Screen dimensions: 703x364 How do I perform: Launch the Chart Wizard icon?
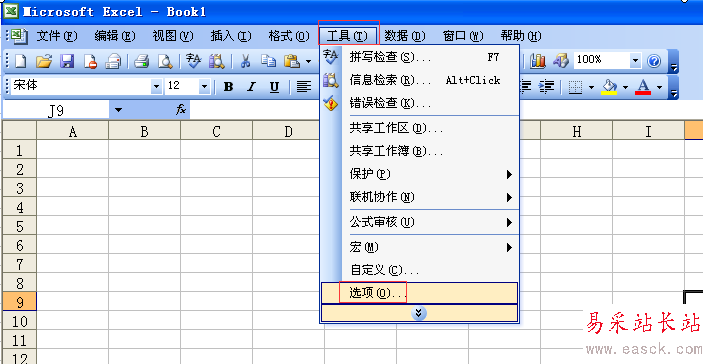538,61
